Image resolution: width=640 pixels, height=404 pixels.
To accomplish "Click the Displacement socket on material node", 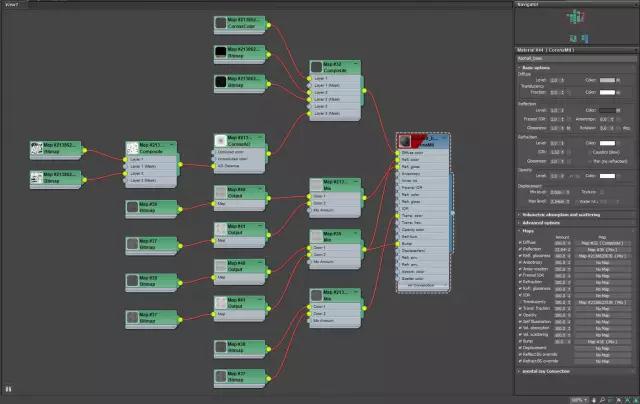I will [x=397, y=251].
